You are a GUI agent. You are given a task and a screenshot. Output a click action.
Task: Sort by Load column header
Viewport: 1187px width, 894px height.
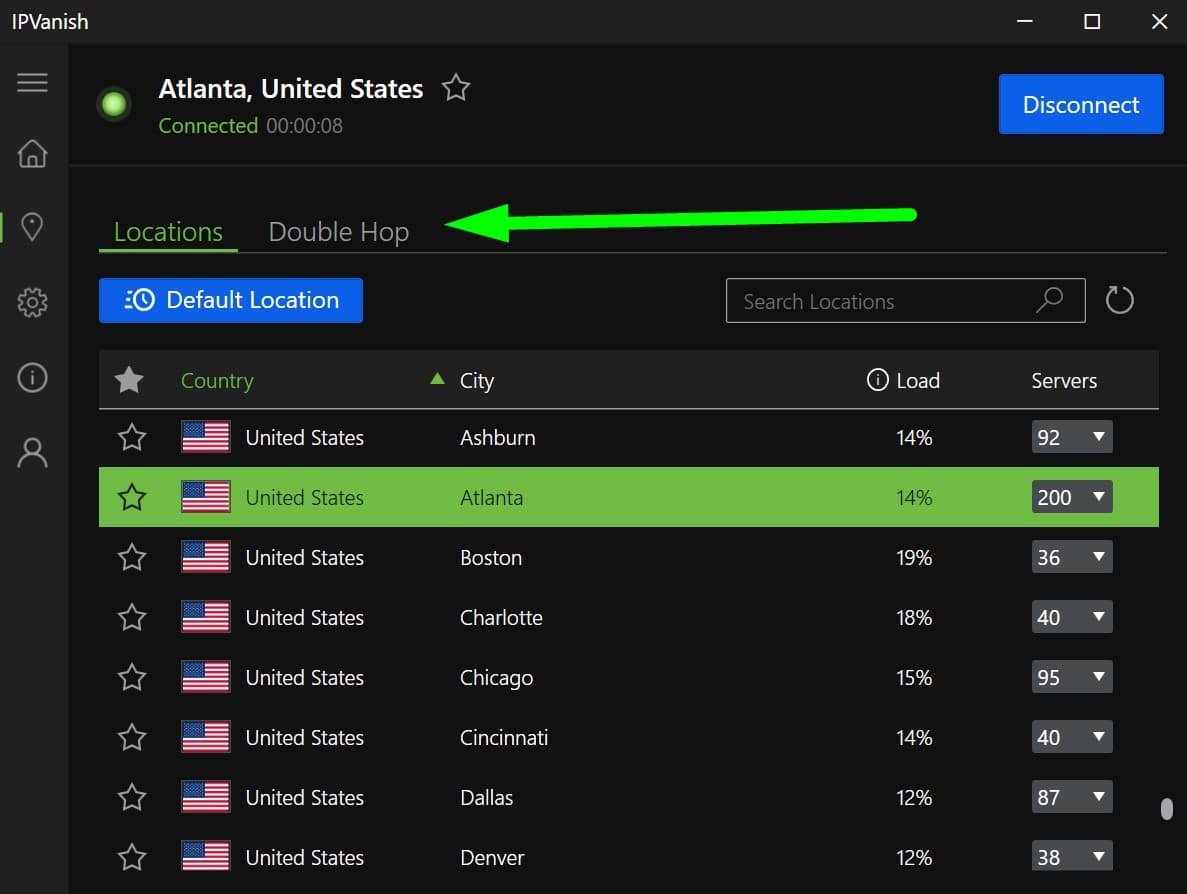[x=918, y=380]
